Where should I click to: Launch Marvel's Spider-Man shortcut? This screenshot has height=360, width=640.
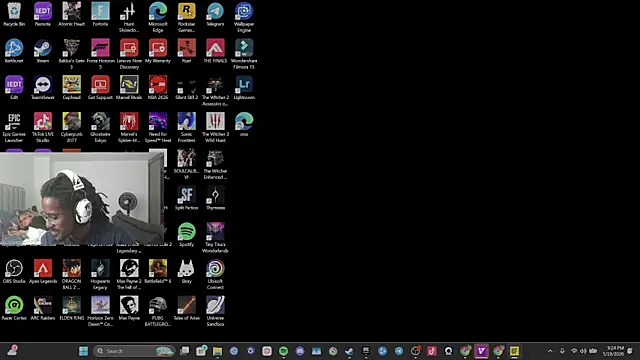point(129,127)
